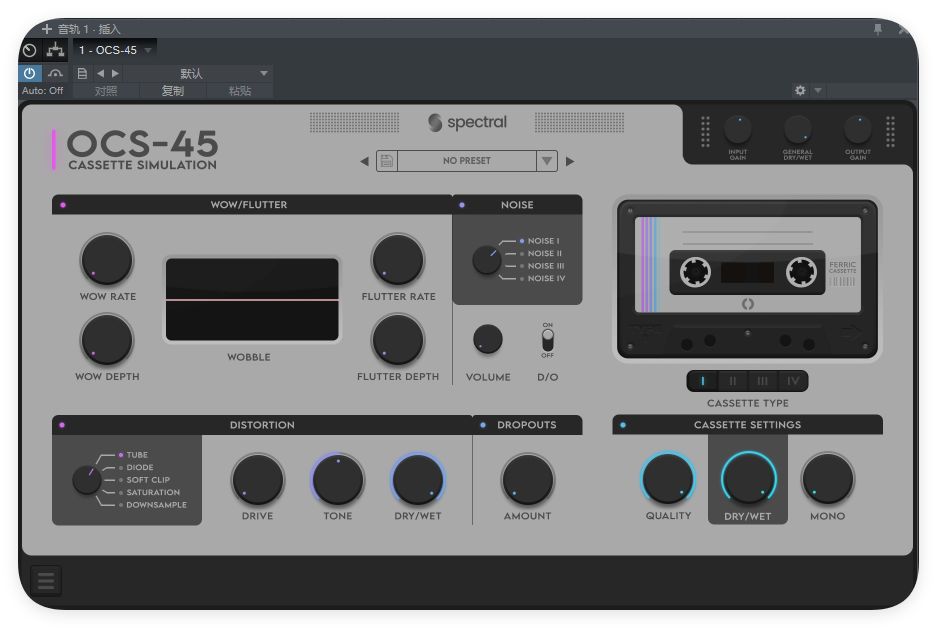Select previous OCS-45 preset with left arrow

364,161
